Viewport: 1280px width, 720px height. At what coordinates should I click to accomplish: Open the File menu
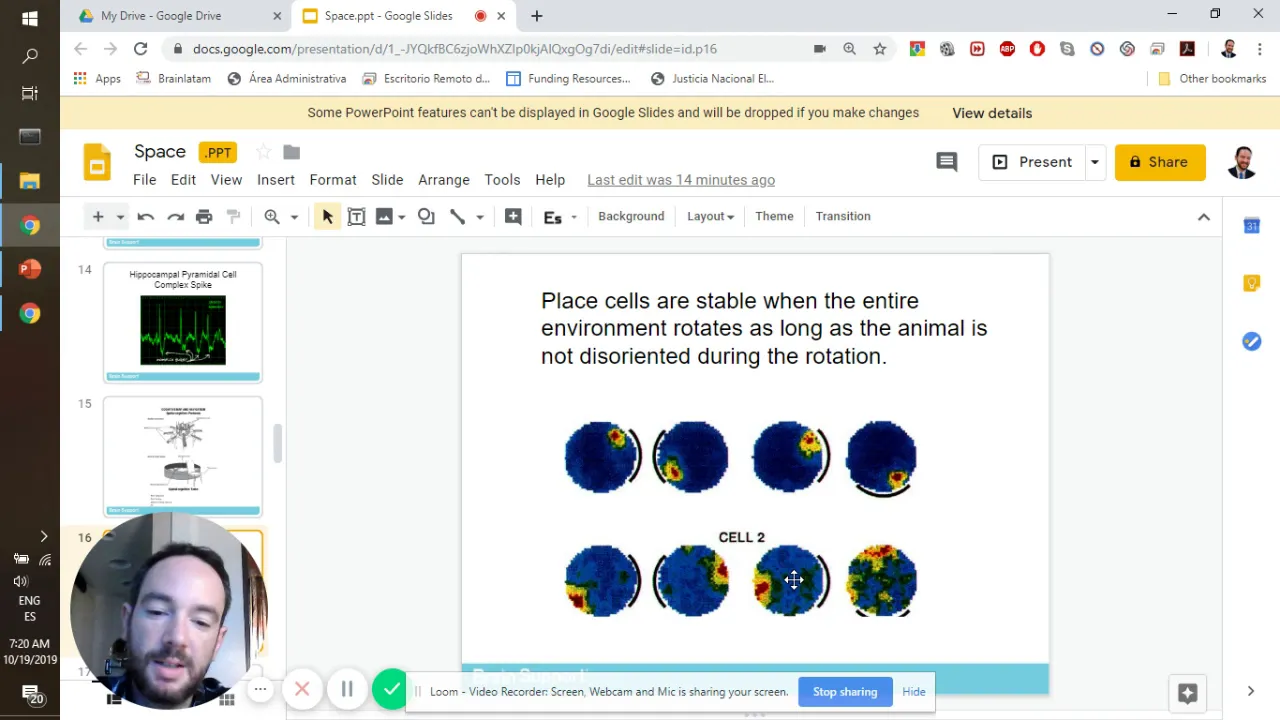(x=145, y=180)
